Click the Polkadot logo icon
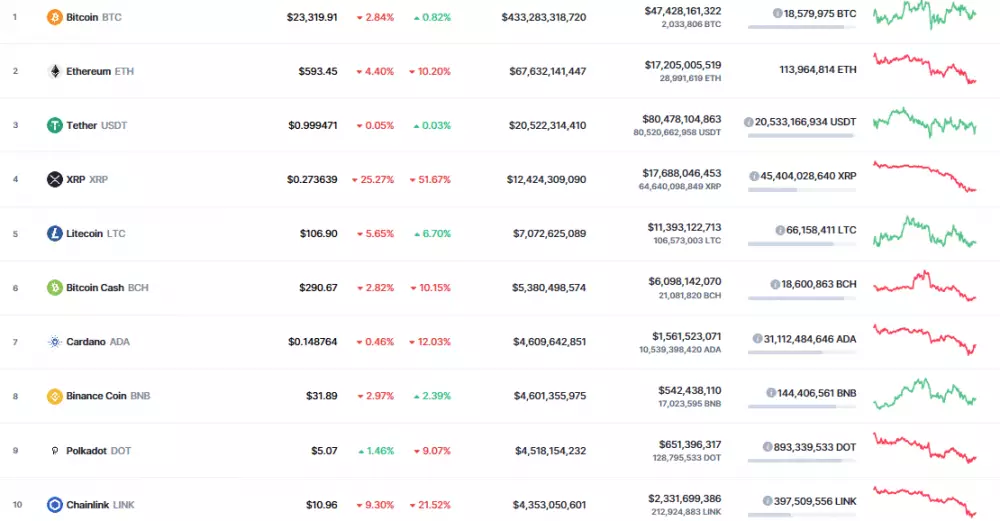This screenshot has height=521, width=1000. [54, 450]
